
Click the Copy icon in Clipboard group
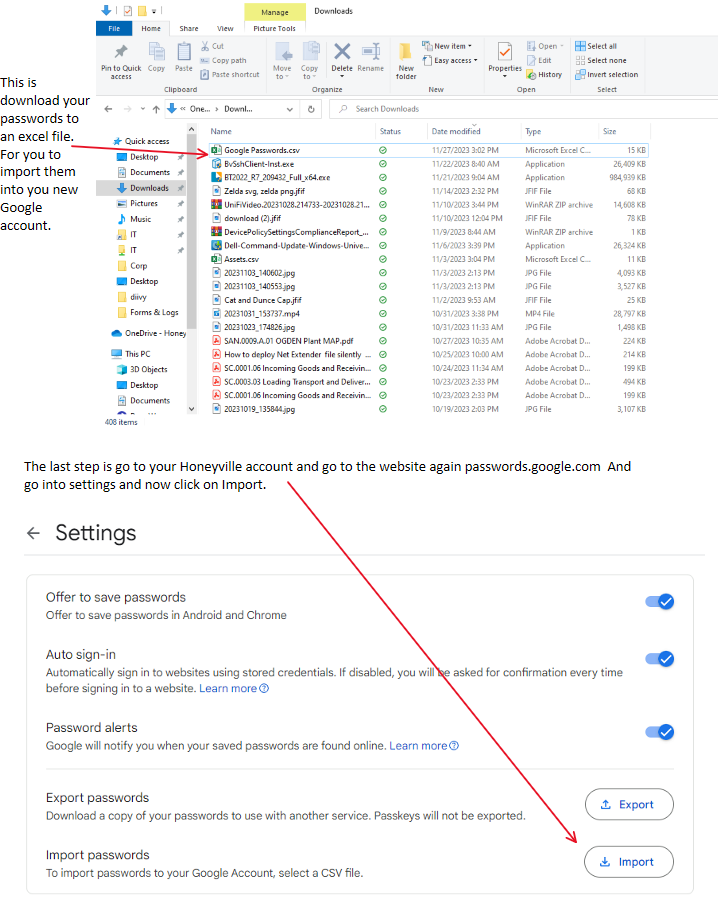(x=156, y=52)
